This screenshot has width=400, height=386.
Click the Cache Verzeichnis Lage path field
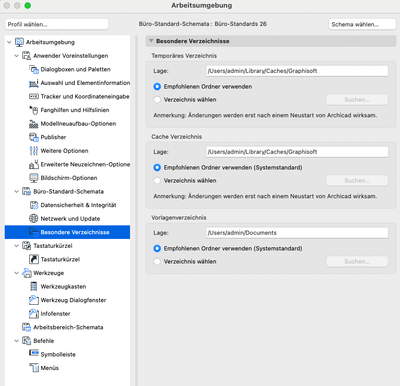(297, 152)
